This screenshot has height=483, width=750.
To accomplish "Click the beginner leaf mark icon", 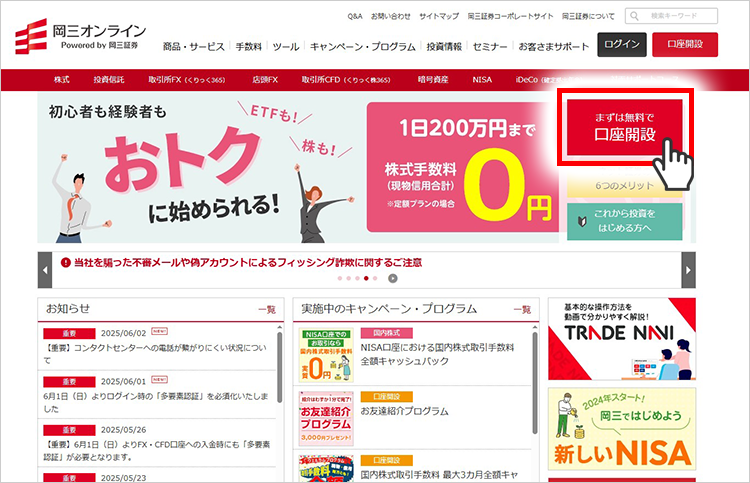I will (582, 221).
